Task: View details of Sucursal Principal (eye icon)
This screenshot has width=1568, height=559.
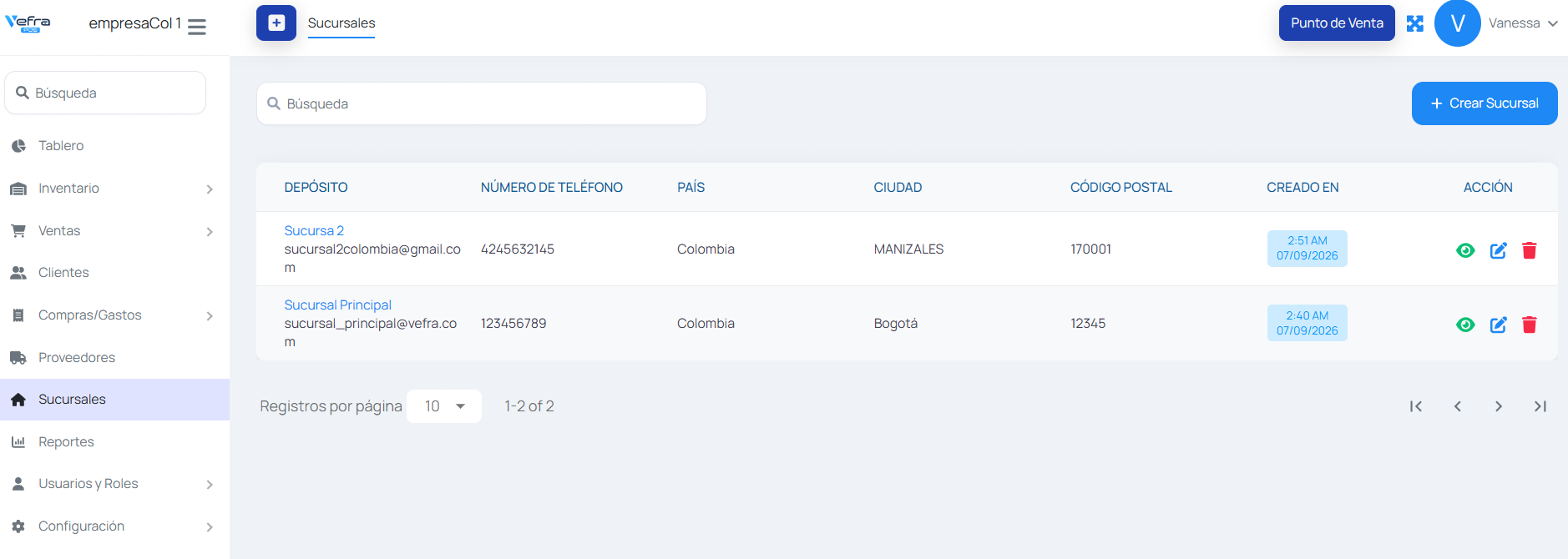Action: (x=1465, y=325)
